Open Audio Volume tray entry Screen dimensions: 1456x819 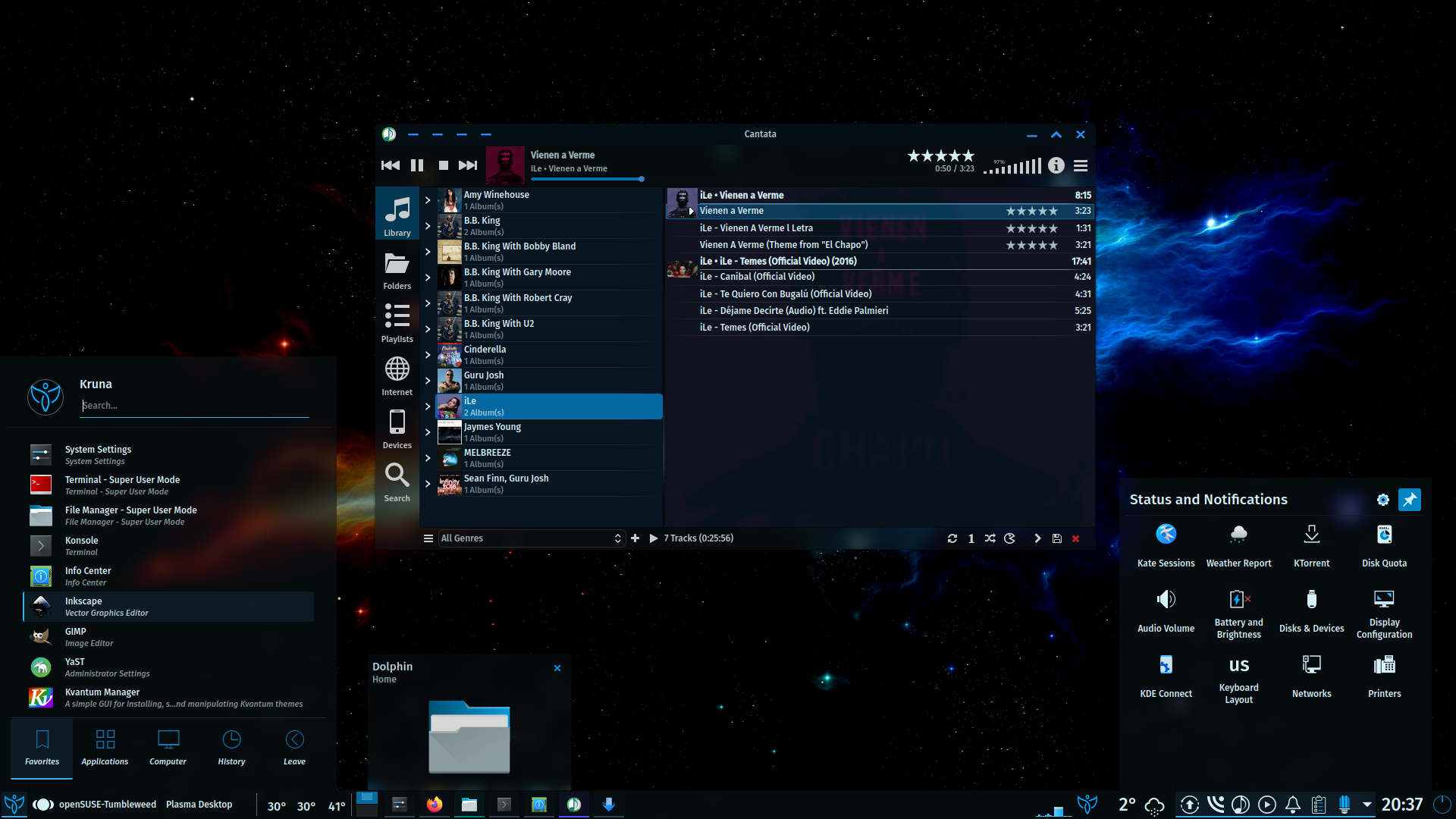tap(1166, 610)
